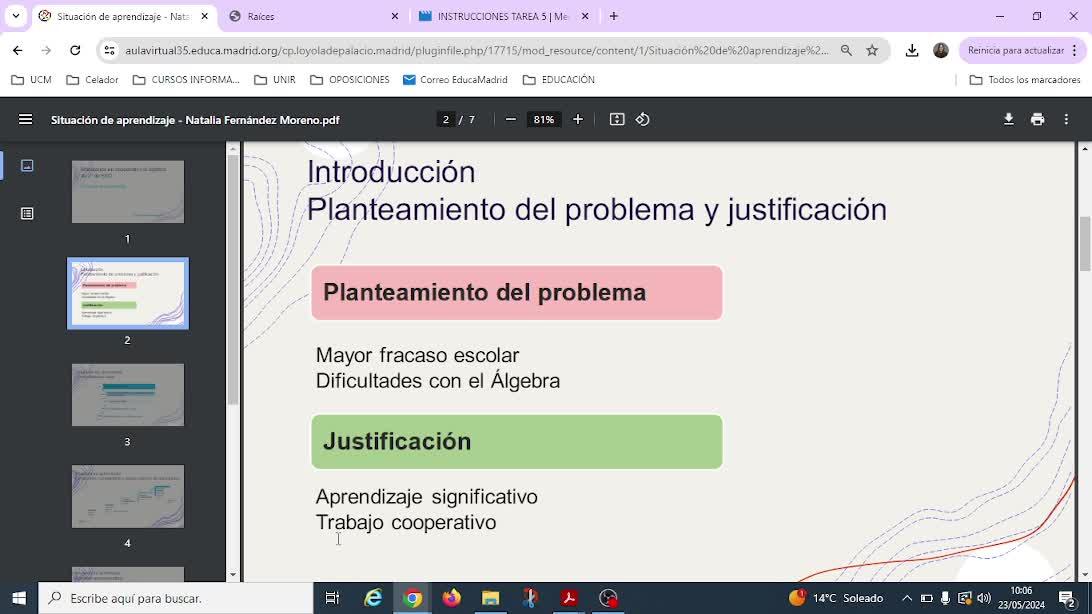Select the Situación de aprendizaje tab
The image size is (1092, 614).
point(124,16)
